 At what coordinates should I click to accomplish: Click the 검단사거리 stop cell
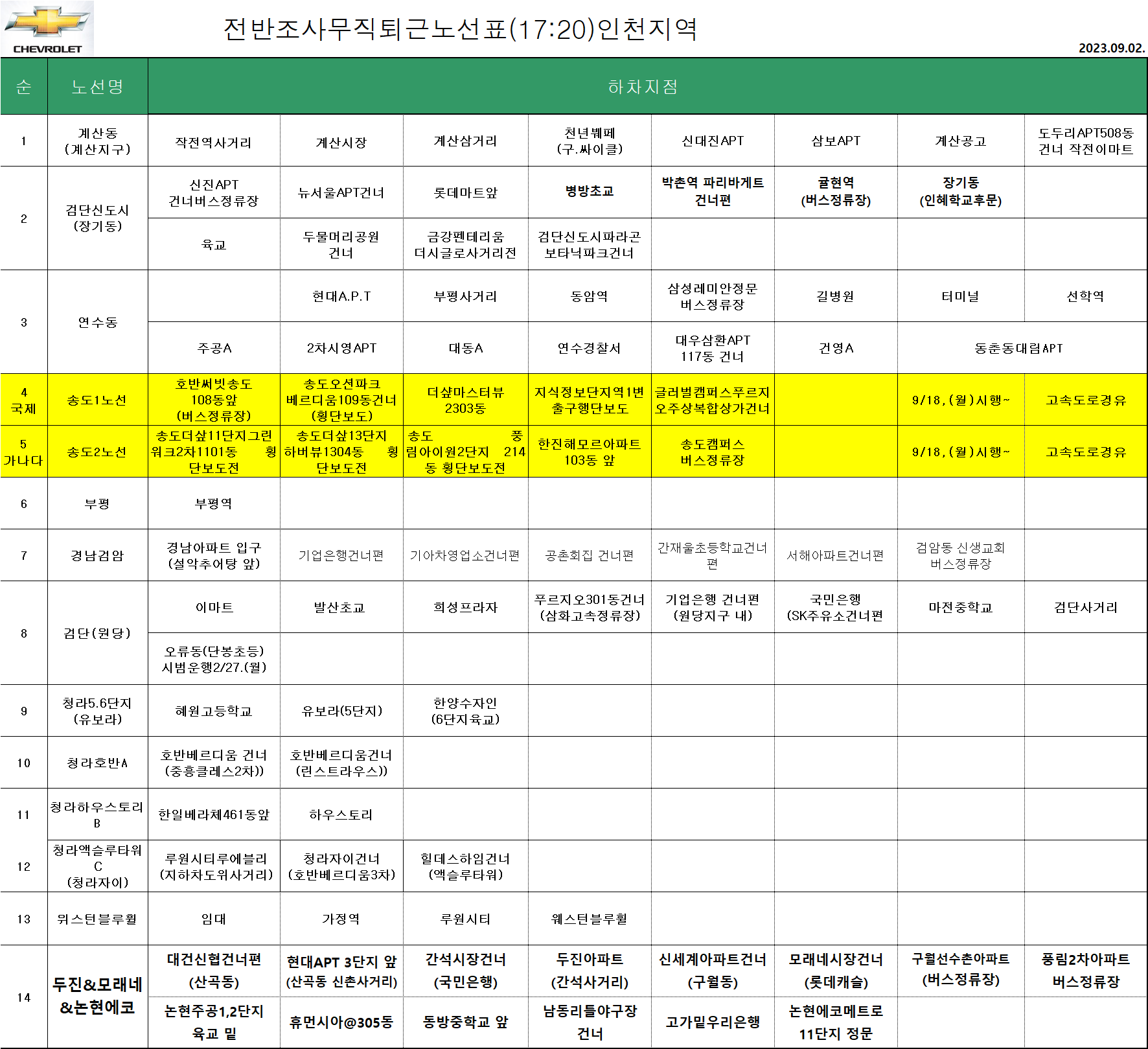1085,607
